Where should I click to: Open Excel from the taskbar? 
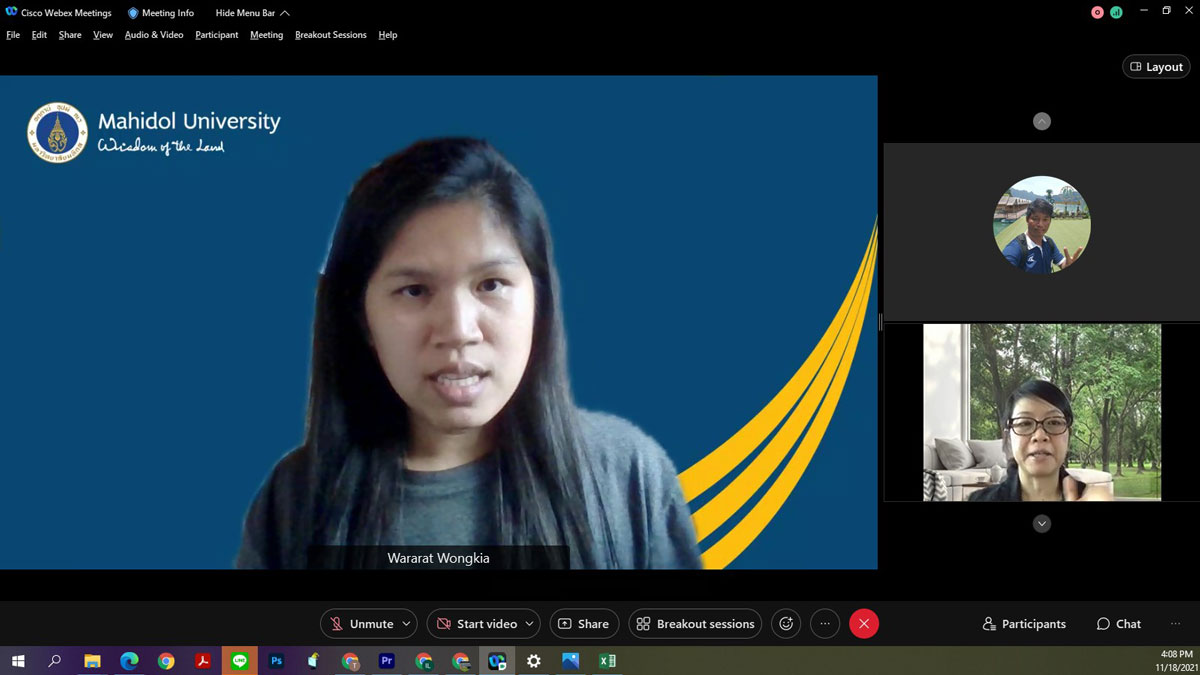click(607, 661)
